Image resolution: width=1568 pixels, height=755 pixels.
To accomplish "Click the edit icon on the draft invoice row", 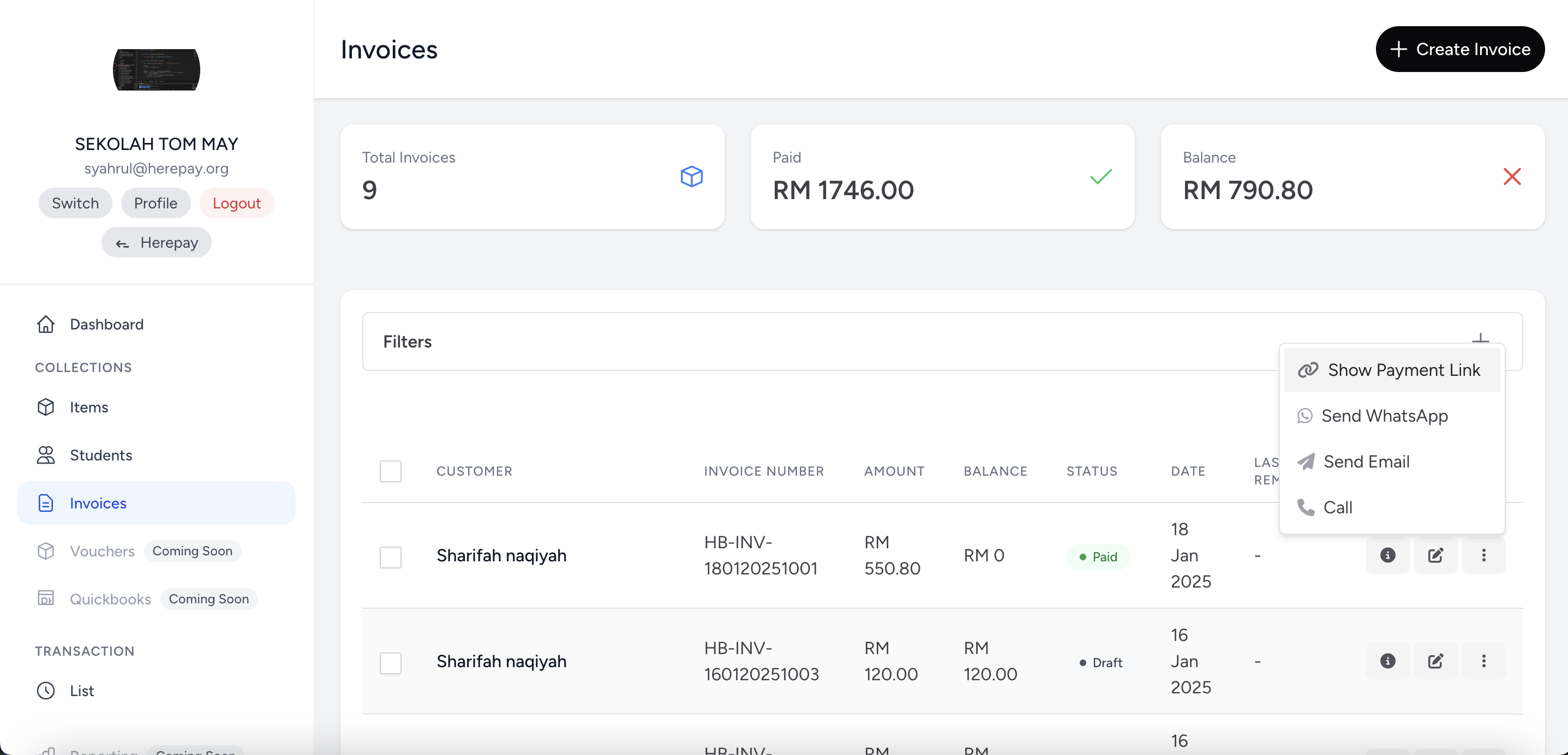I will pos(1437,661).
